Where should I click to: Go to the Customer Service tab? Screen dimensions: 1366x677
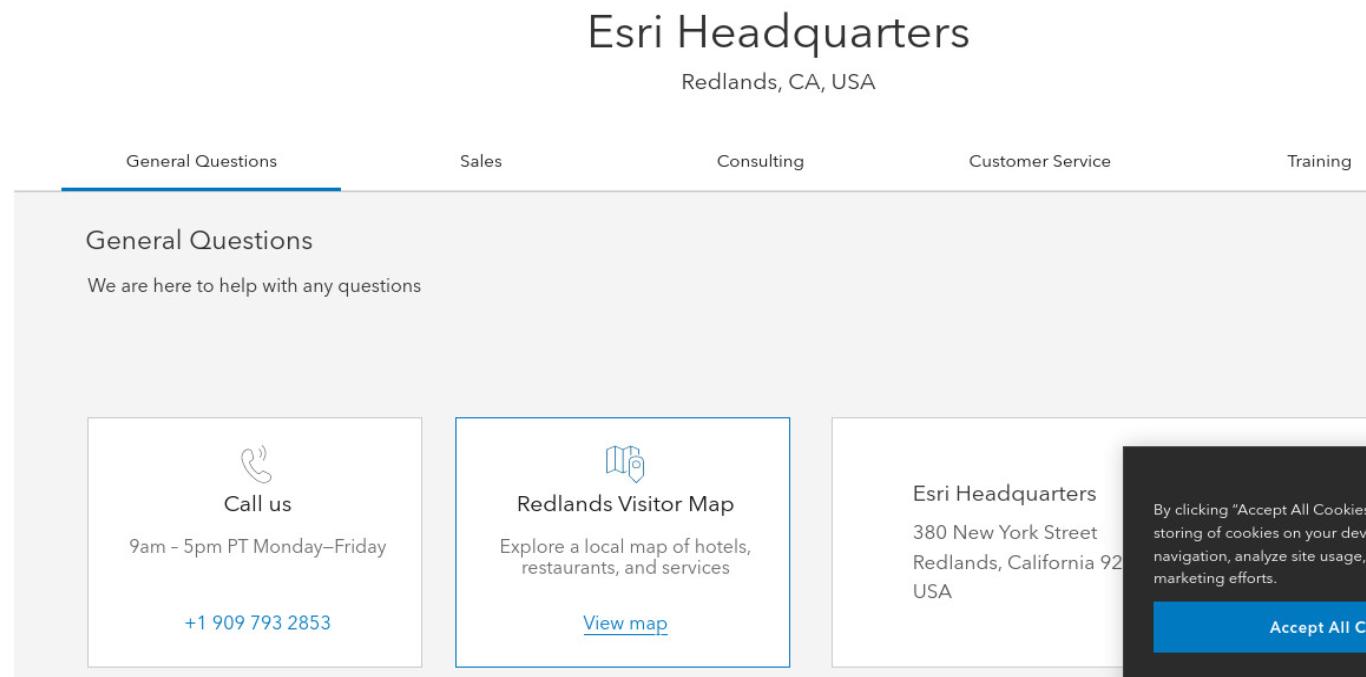1039,161
